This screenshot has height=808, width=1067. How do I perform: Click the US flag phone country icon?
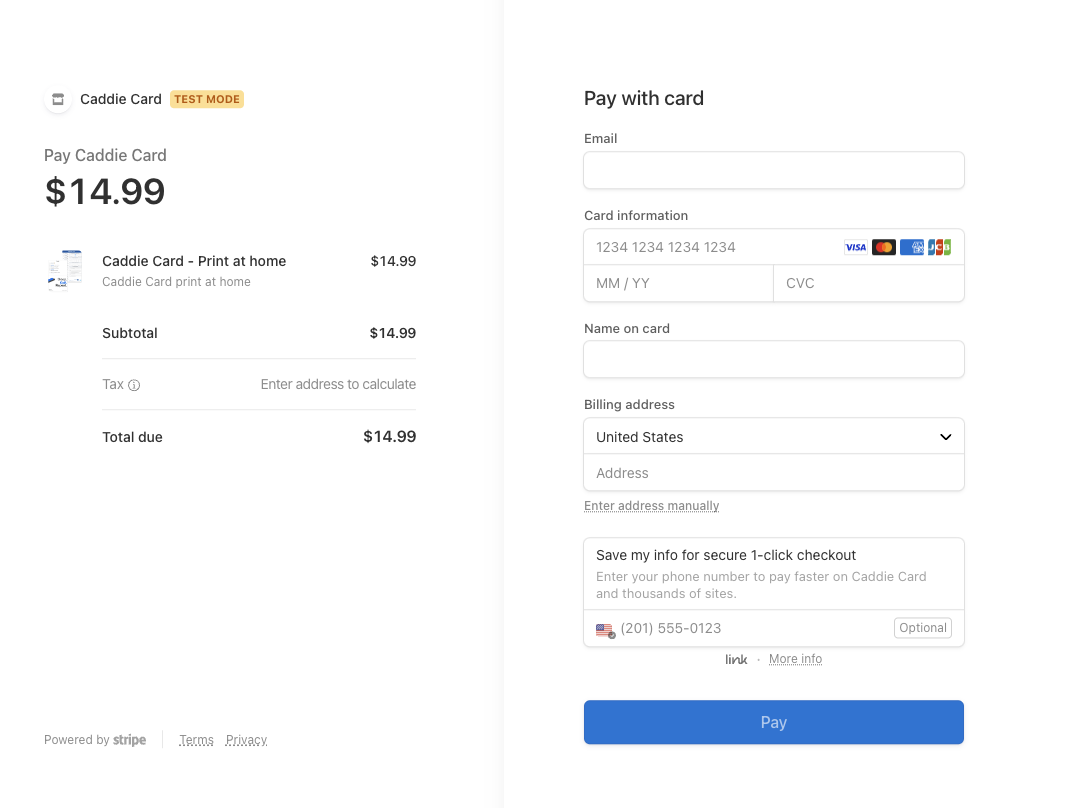pyautogui.click(x=605, y=630)
